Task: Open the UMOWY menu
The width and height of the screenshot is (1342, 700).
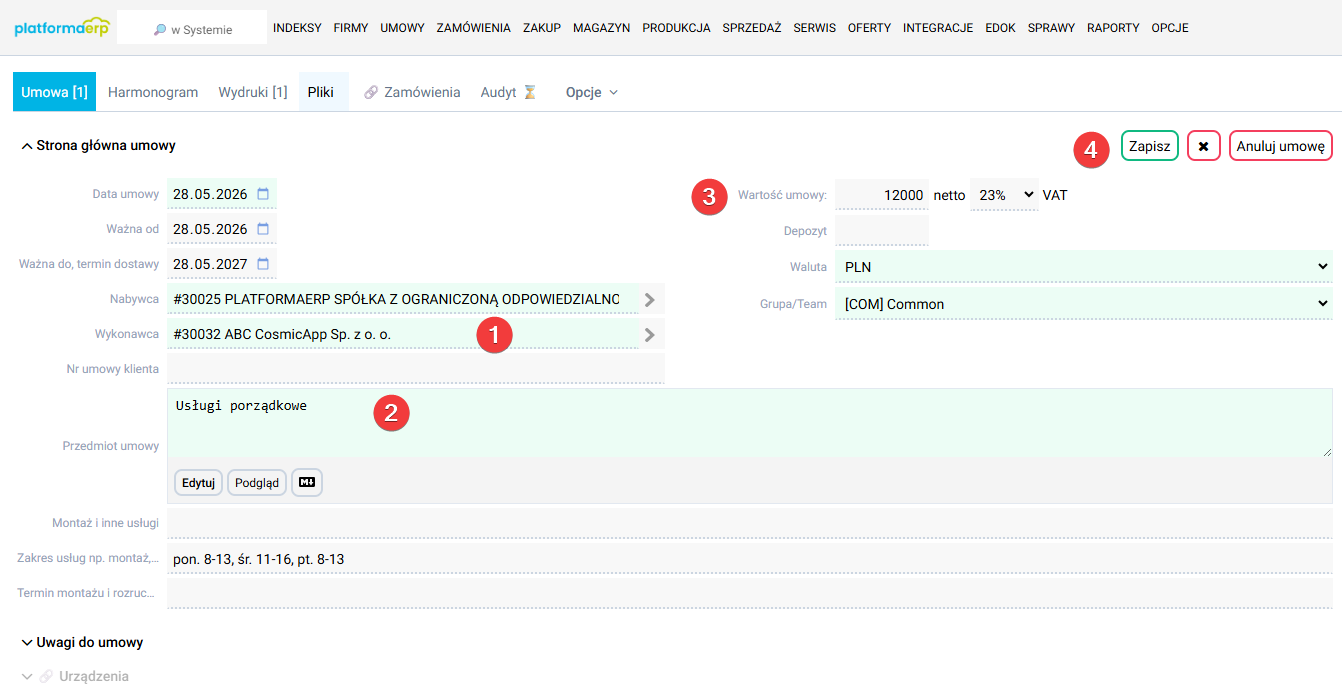Action: [x=402, y=28]
